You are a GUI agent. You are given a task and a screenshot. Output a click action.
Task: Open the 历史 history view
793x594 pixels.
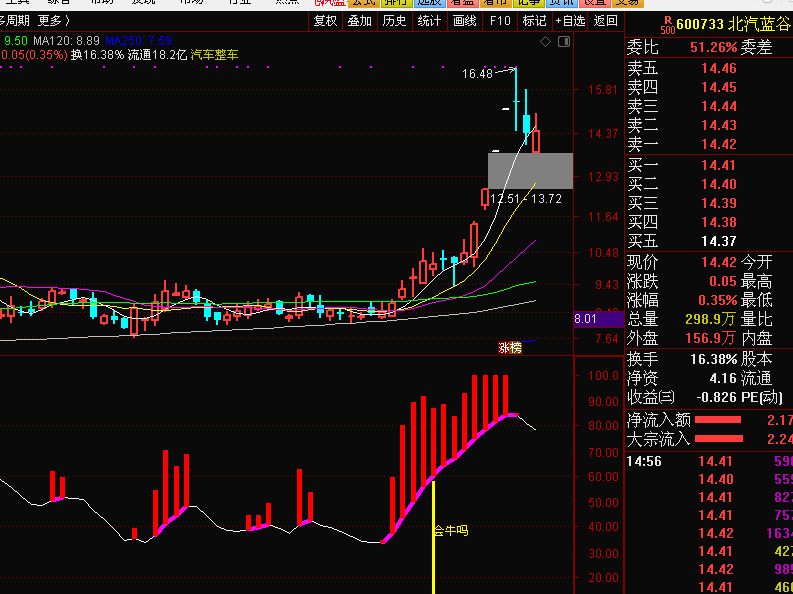tap(394, 21)
